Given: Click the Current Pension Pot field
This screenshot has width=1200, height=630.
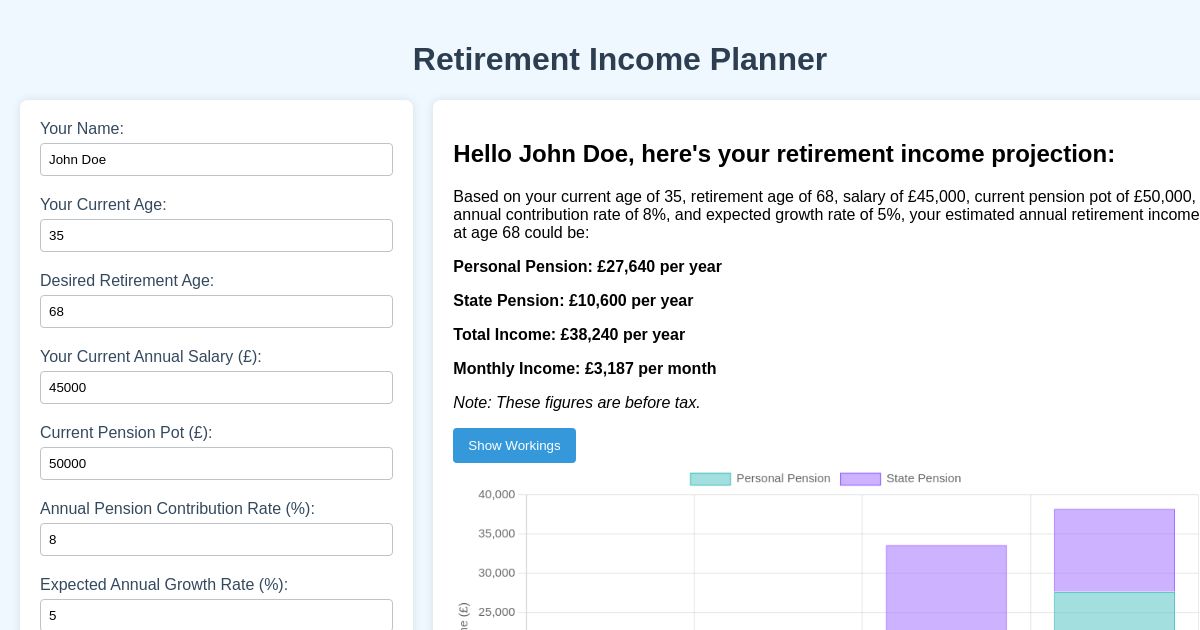Looking at the screenshot, I should [216, 463].
